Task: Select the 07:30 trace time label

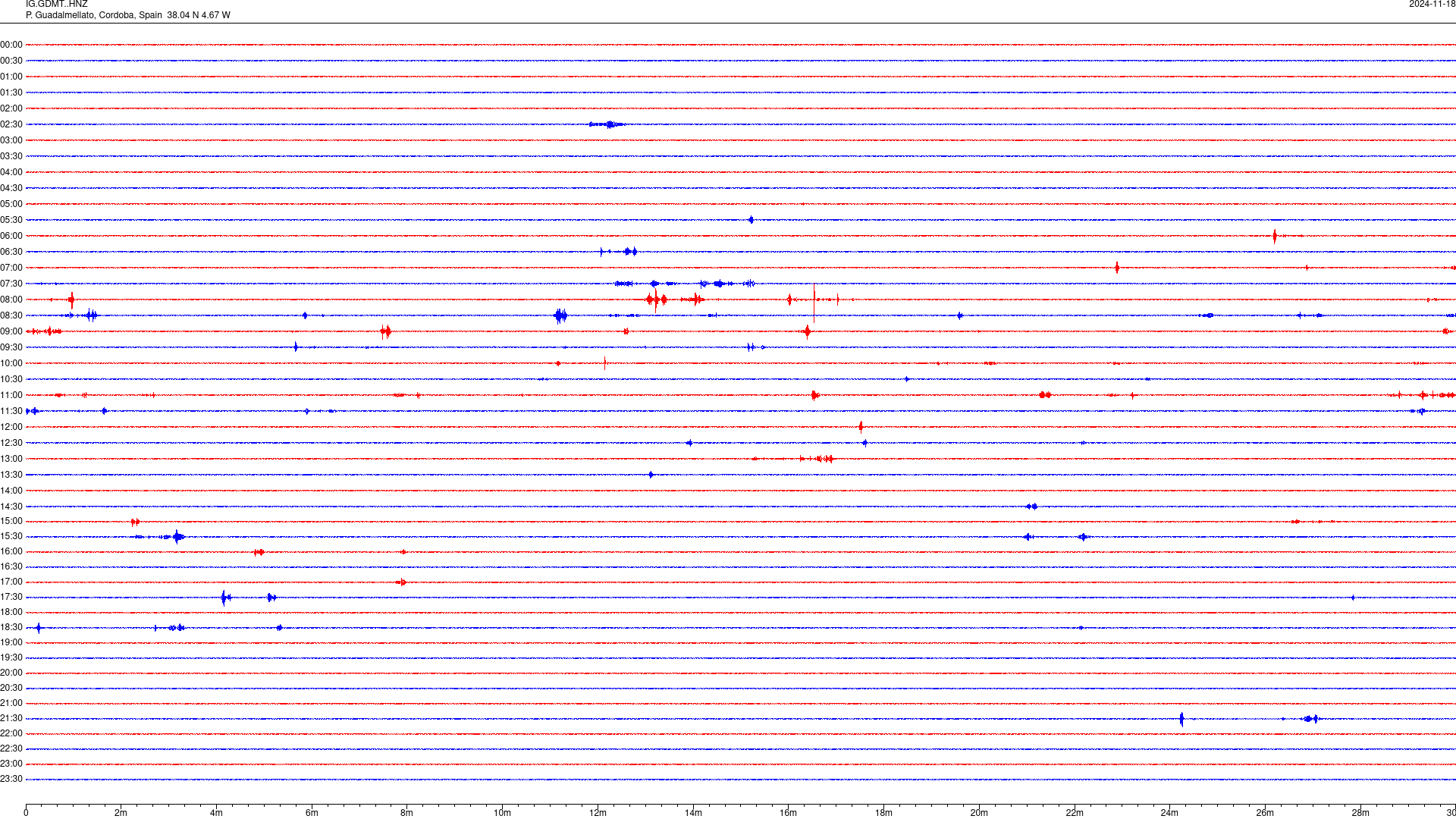Action: pyautogui.click(x=11, y=284)
